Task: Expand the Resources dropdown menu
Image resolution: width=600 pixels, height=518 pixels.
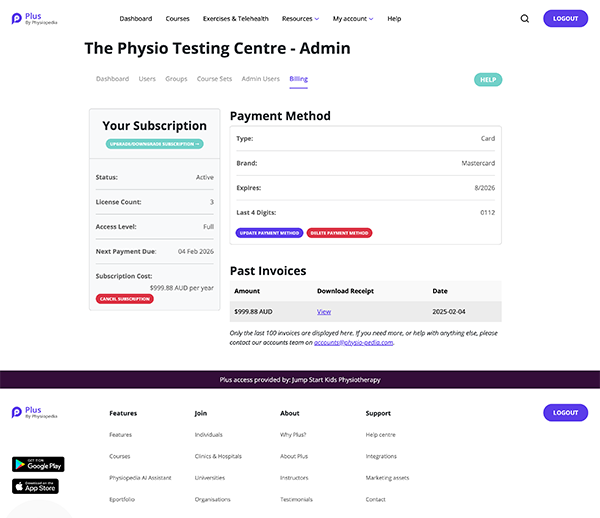Action: pos(300,18)
